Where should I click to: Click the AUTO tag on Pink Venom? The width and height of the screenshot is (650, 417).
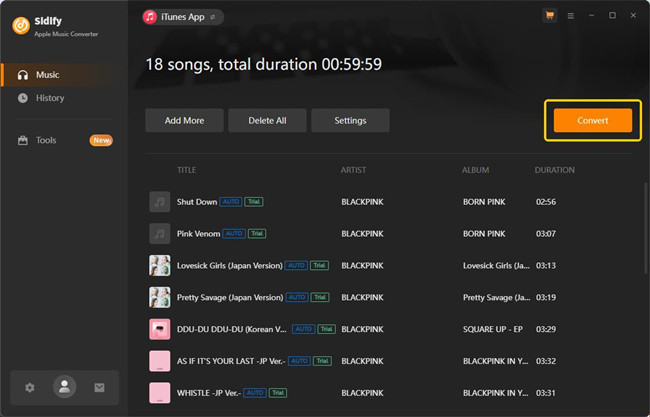point(234,234)
